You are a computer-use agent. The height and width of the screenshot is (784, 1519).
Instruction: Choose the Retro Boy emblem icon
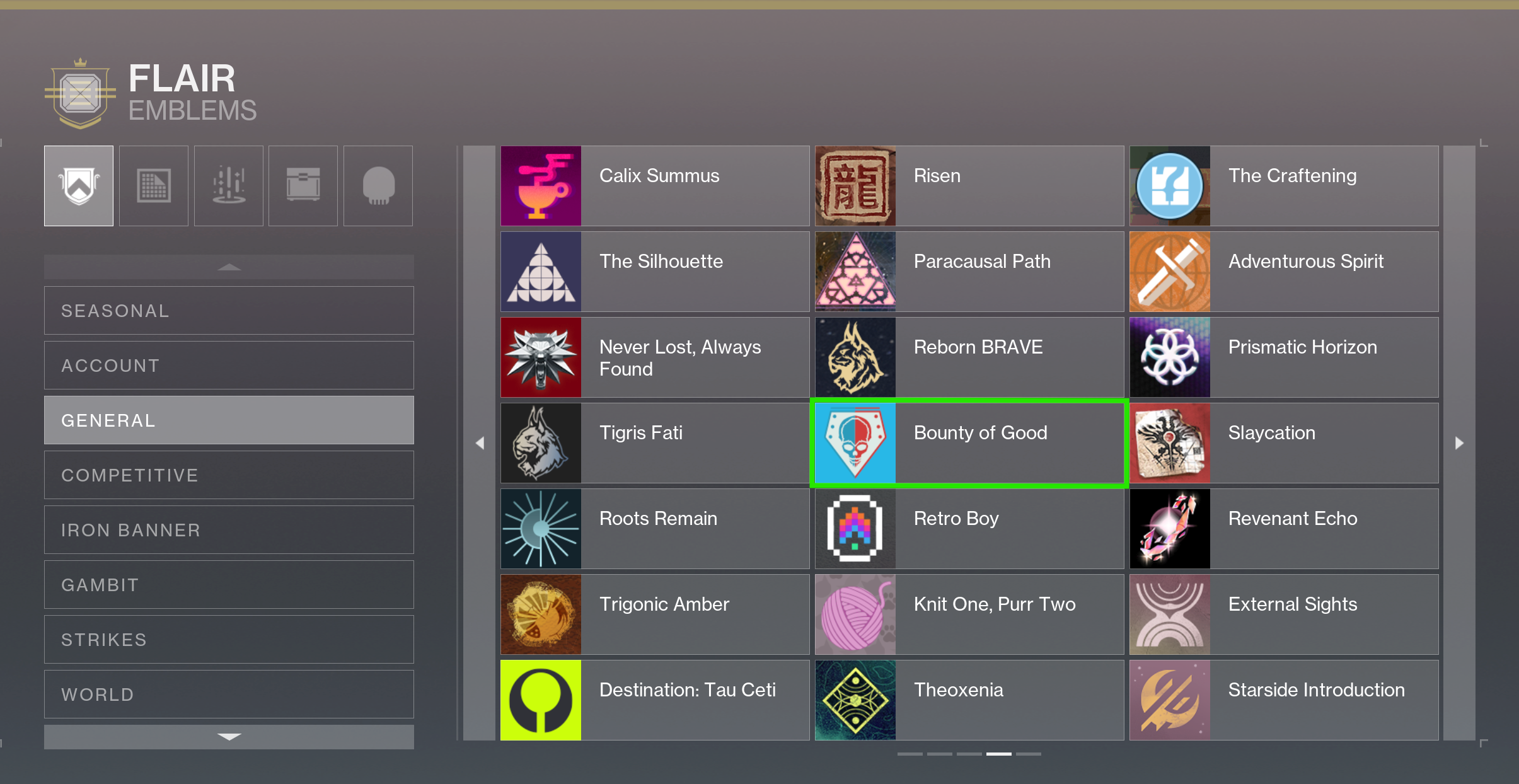click(855, 529)
